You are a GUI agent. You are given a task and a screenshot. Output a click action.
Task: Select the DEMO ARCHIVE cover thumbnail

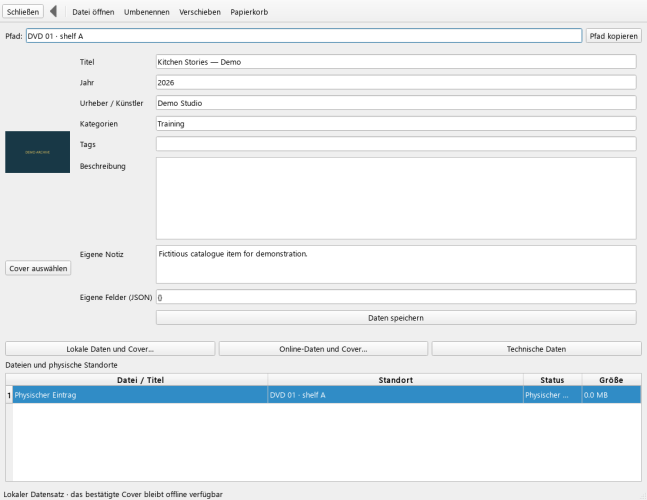tap(38, 152)
